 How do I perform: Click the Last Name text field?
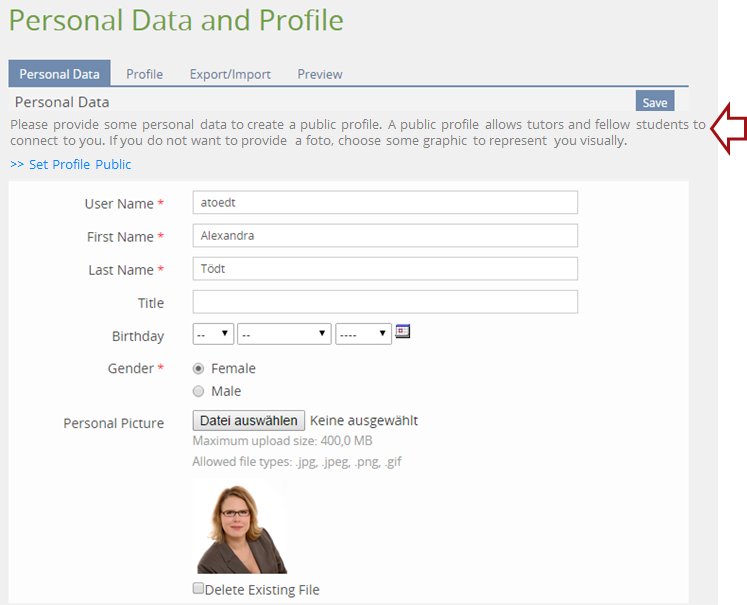[x=385, y=269]
